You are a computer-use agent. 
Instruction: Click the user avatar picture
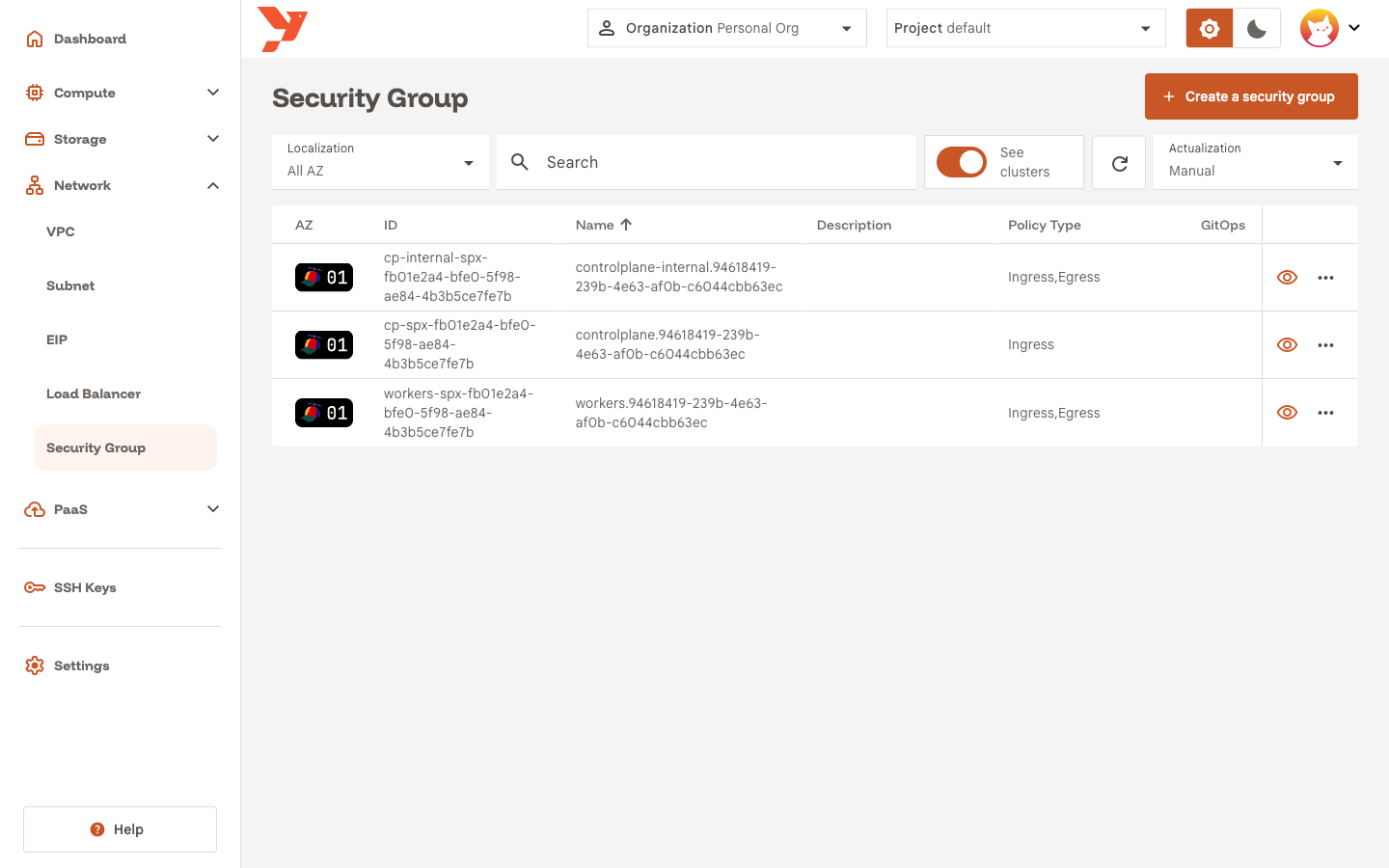(x=1320, y=28)
